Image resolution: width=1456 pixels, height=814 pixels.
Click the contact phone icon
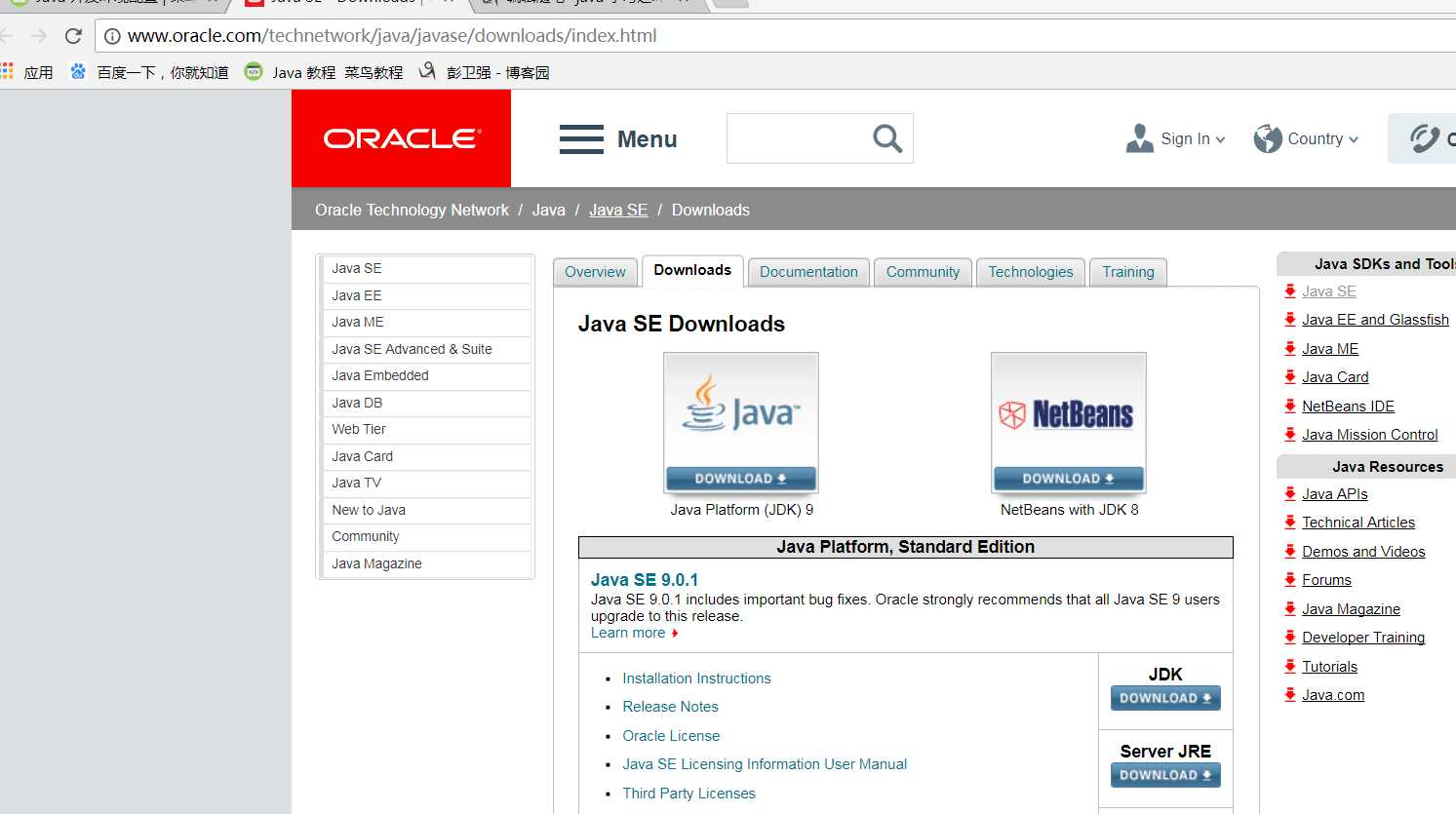[x=1425, y=138]
